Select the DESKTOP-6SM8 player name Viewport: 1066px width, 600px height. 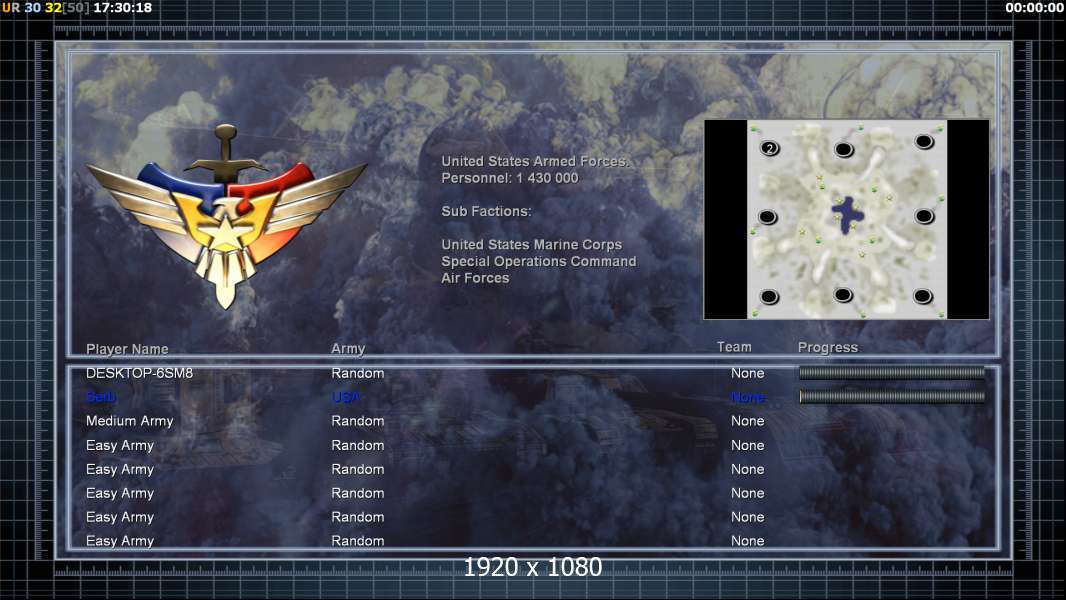pyautogui.click(x=139, y=373)
